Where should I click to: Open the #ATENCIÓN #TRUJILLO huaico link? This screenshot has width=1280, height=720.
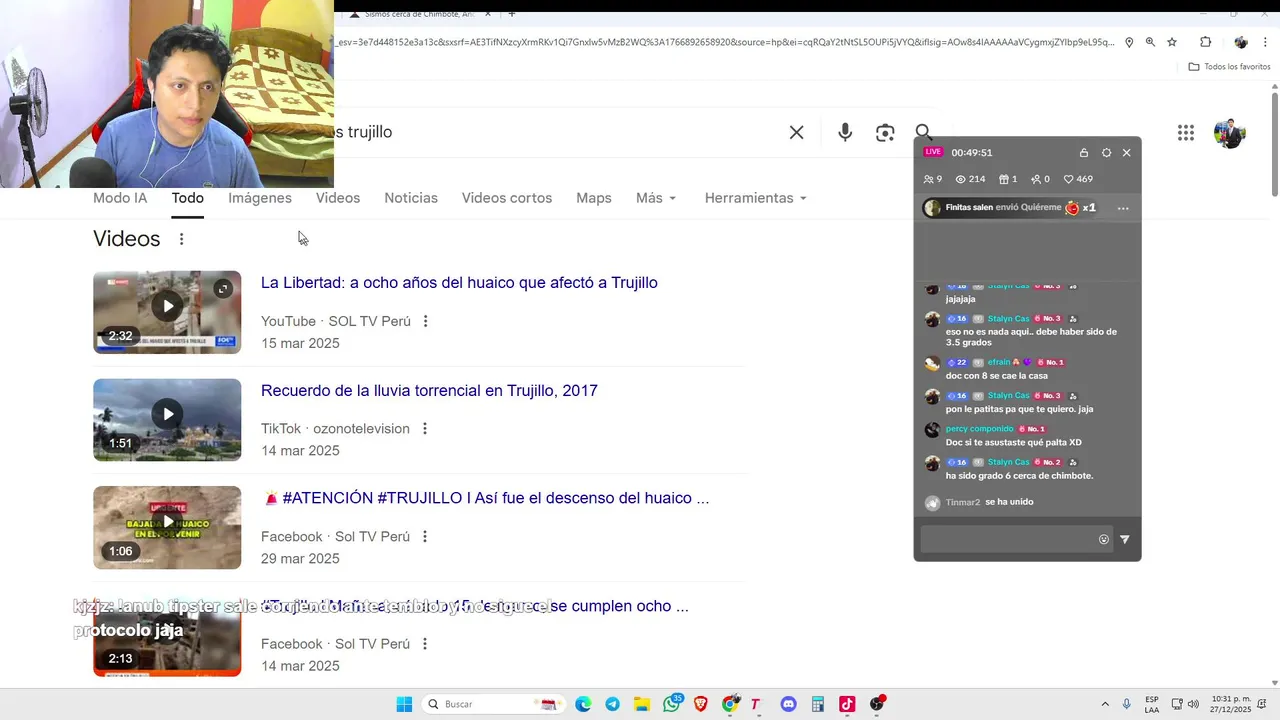486,498
